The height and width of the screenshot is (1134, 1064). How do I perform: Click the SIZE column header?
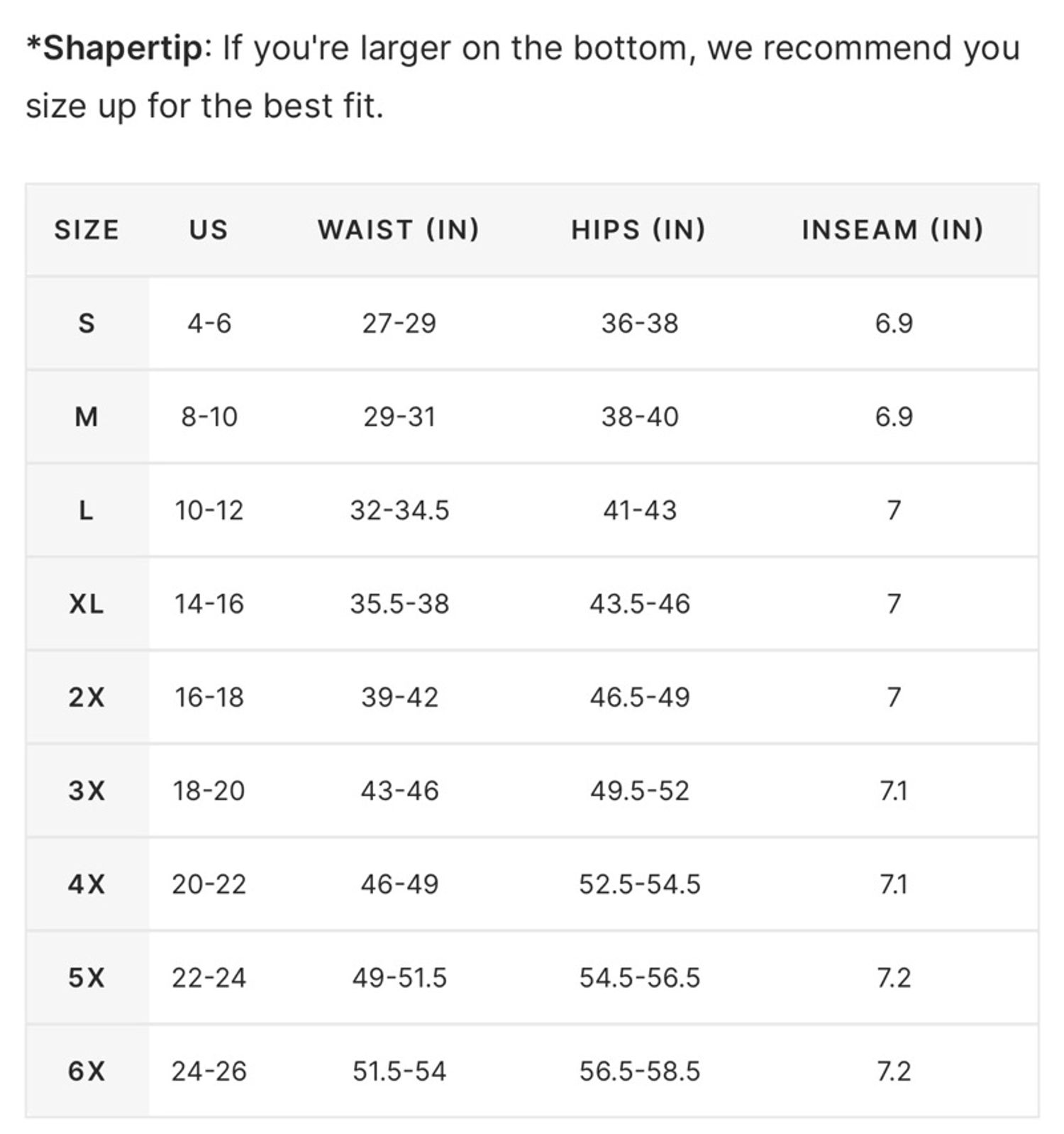(87, 230)
